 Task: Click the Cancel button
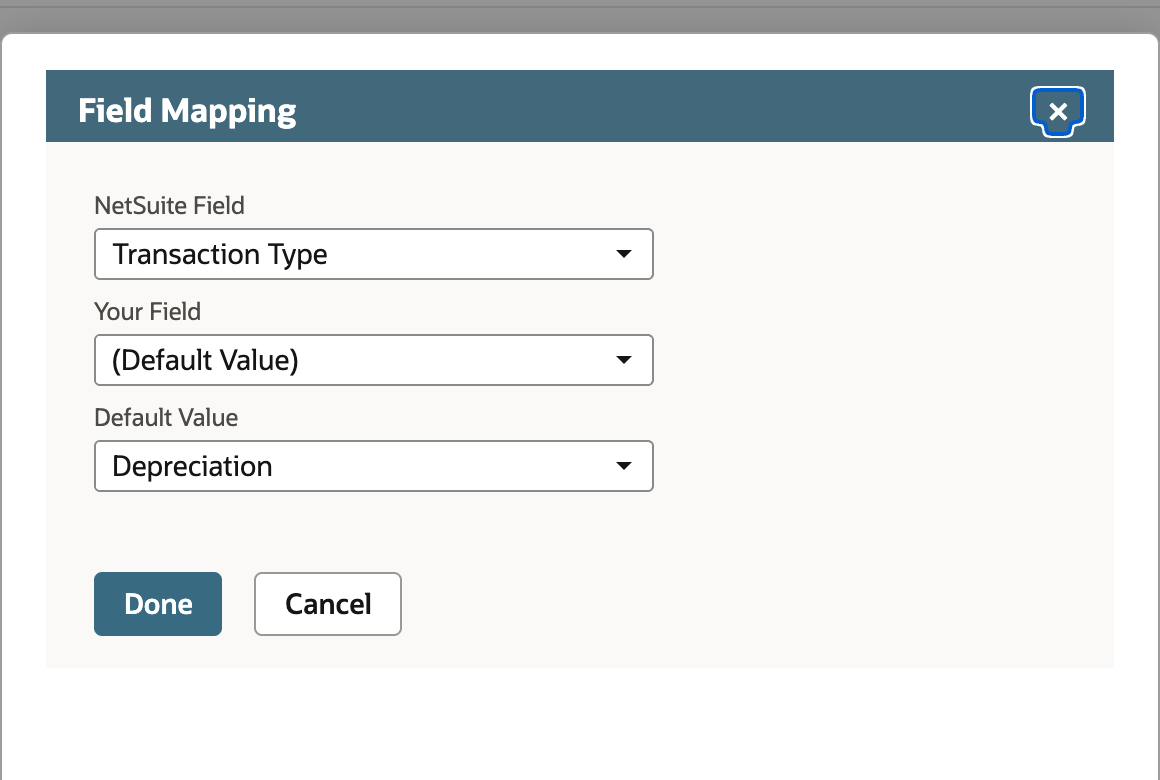328,604
